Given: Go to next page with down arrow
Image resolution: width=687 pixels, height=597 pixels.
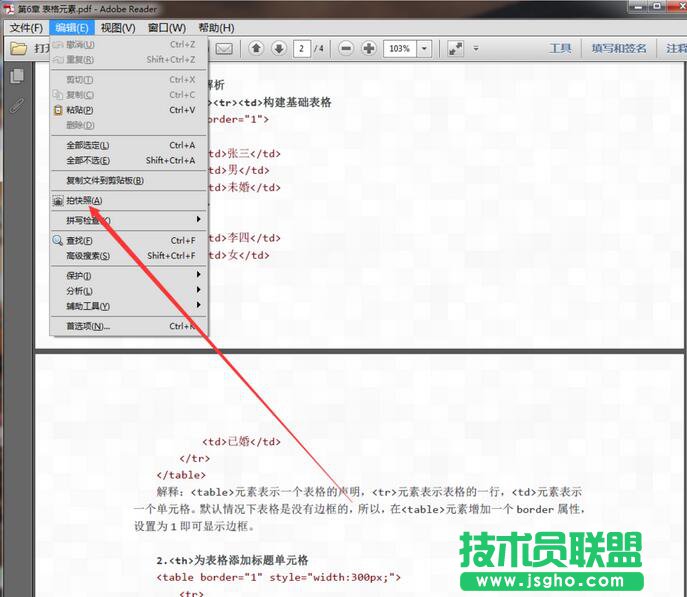Looking at the screenshot, I should click(x=278, y=48).
